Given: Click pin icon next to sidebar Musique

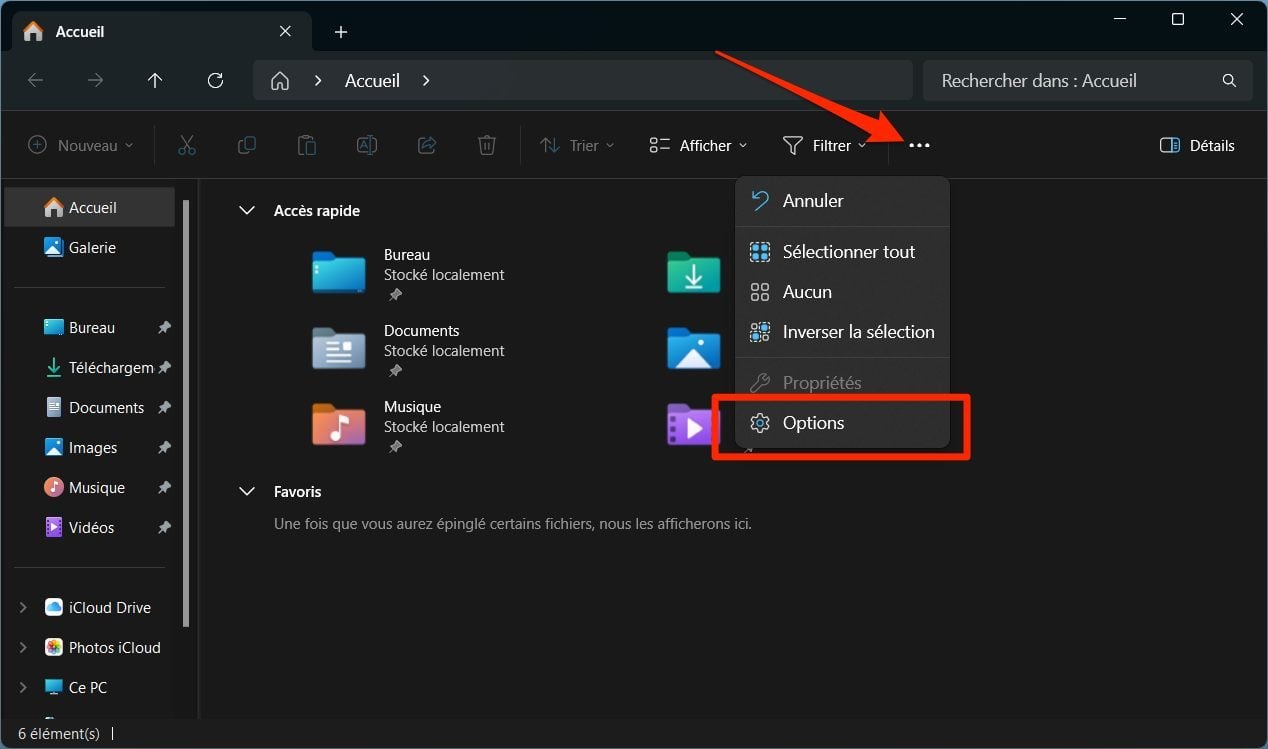Looking at the screenshot, I should pos(164,488).
